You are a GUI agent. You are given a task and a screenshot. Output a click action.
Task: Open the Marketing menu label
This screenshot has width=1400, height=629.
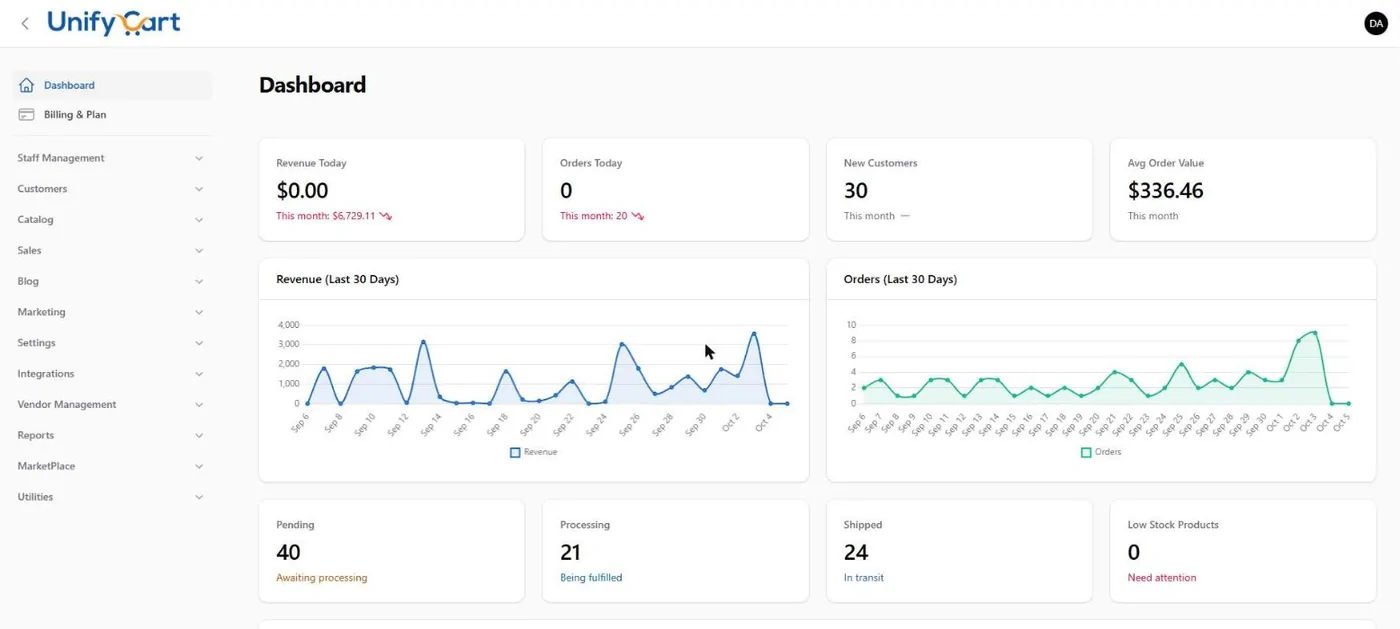41,312
